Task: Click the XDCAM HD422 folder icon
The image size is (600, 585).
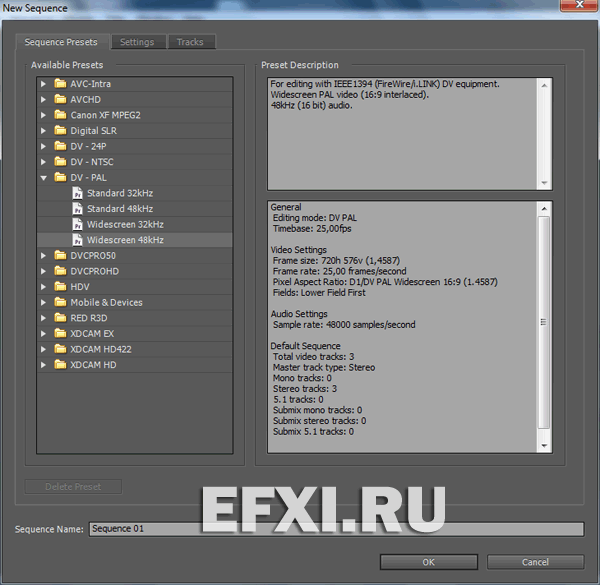Action: pos(60,349)
